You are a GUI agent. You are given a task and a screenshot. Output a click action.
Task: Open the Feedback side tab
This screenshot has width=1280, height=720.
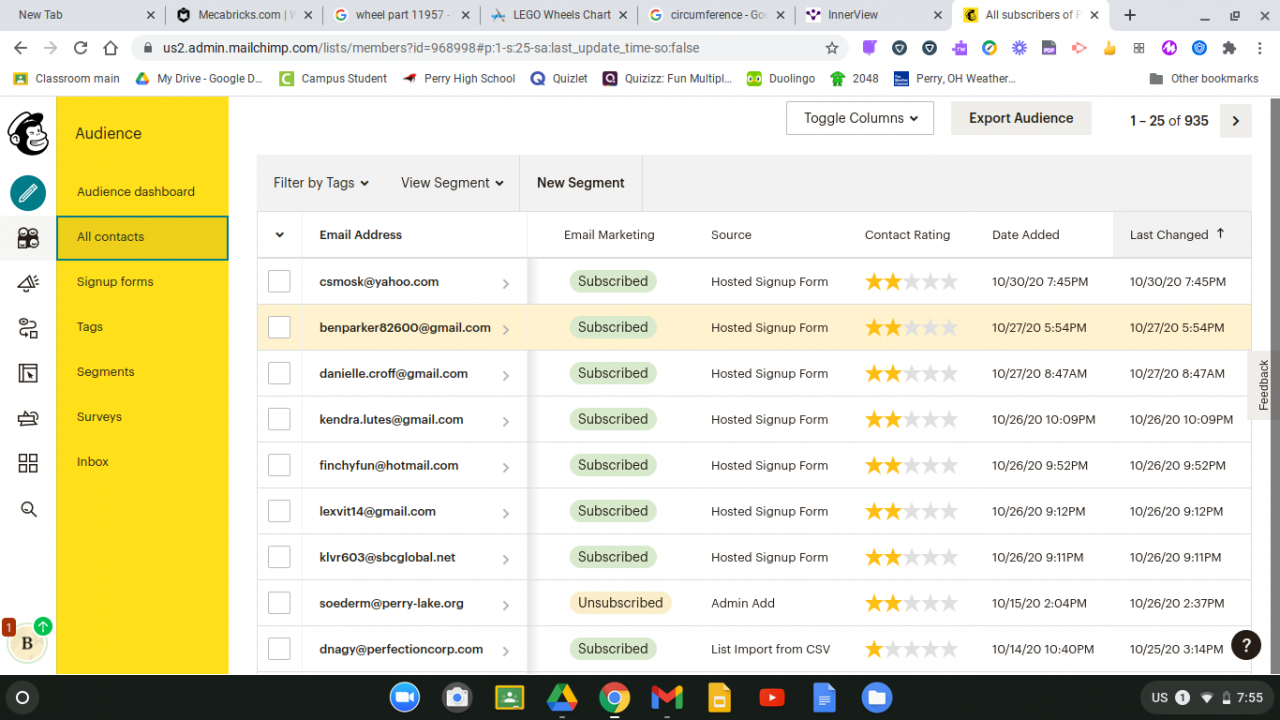[x=1263, y=385]
